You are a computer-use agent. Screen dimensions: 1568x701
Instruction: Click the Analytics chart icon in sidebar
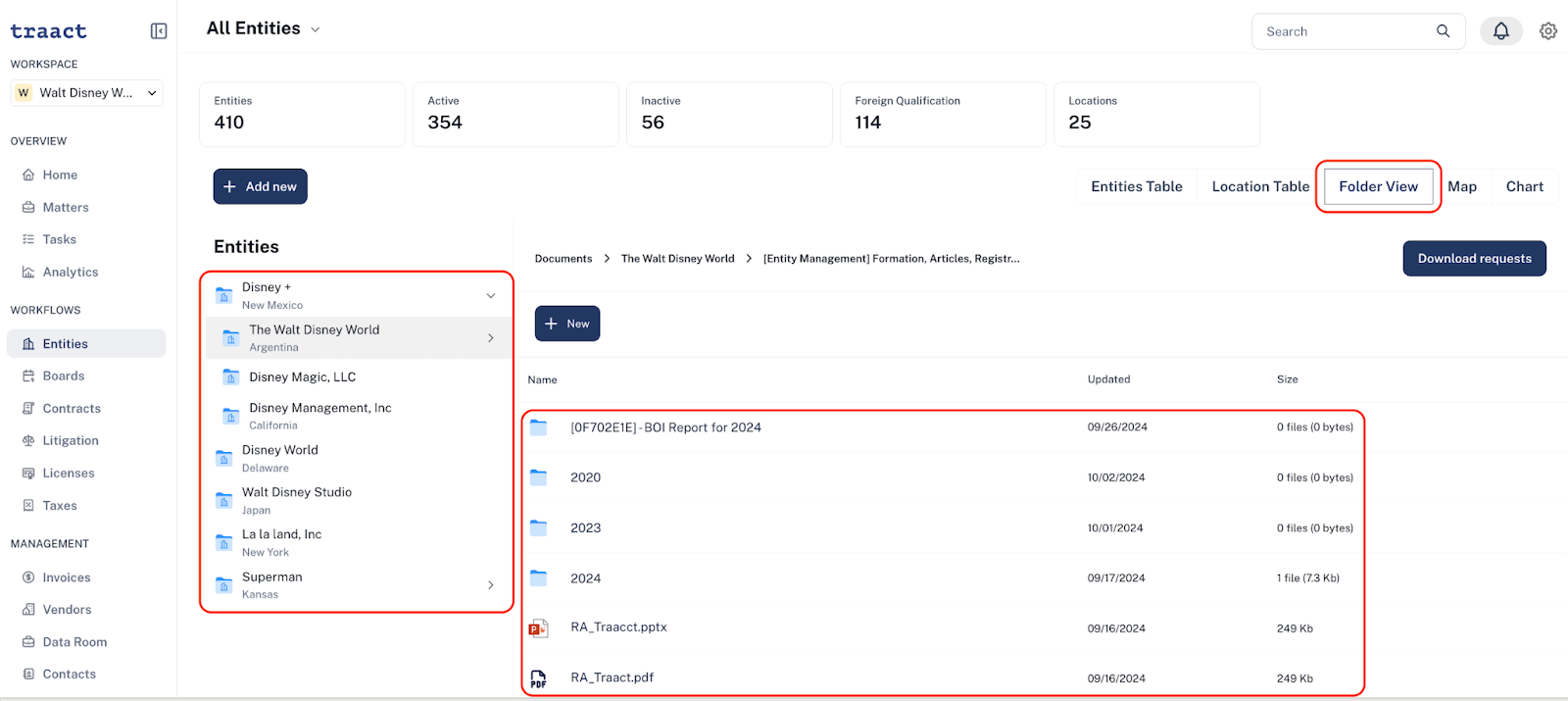tap(28, 273)
